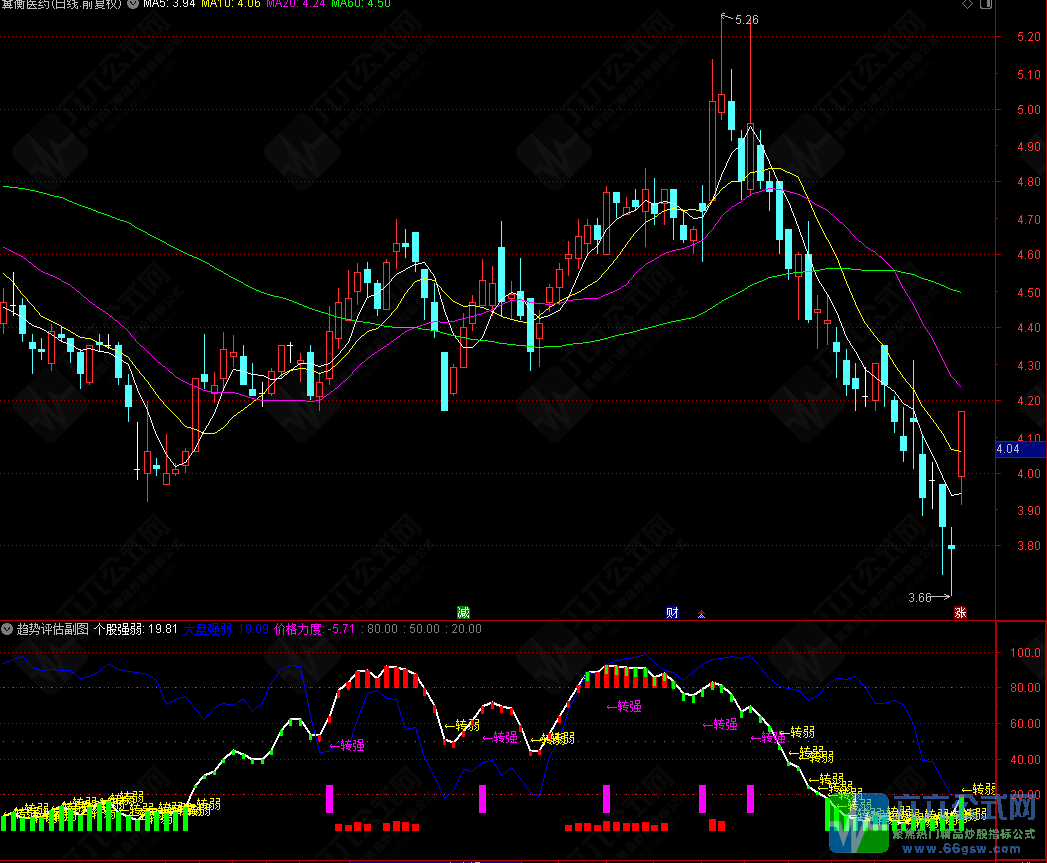The image size is (1047, 863).
Task: Click the panel toggle icon at top-right
Action: pos(986,4)
